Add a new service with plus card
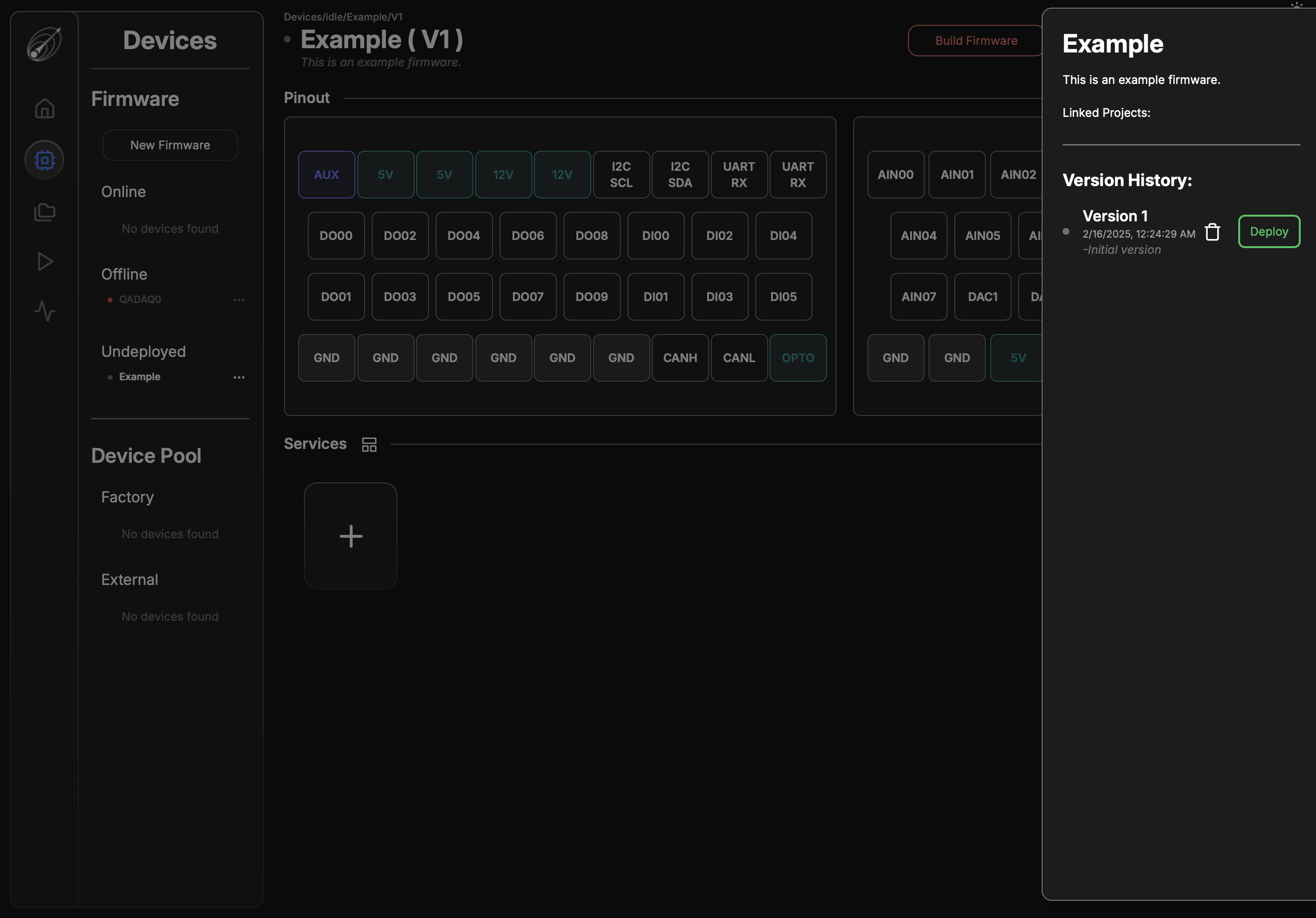 coord(350,536)
